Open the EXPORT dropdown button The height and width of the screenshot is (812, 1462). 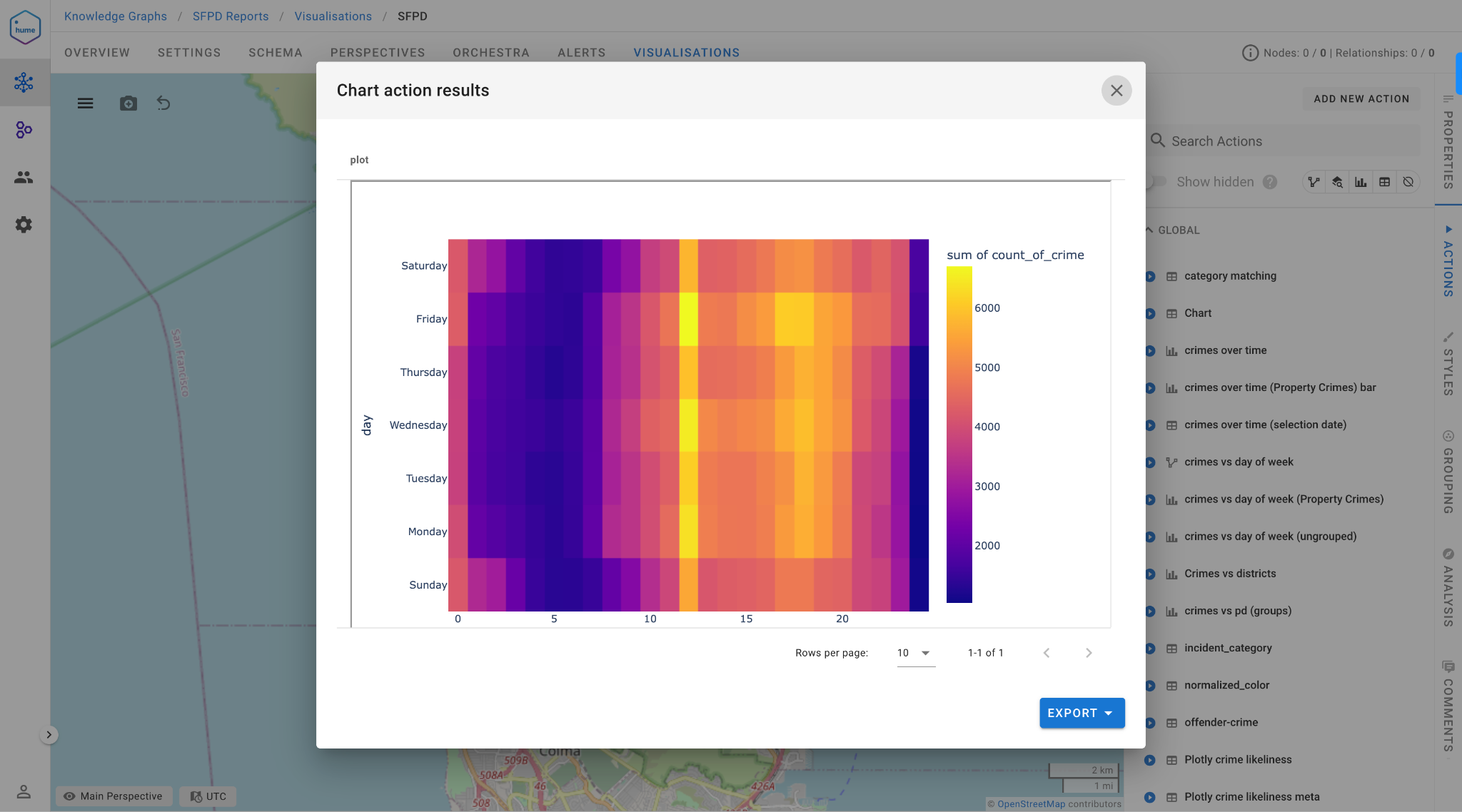coord(1082,713)
